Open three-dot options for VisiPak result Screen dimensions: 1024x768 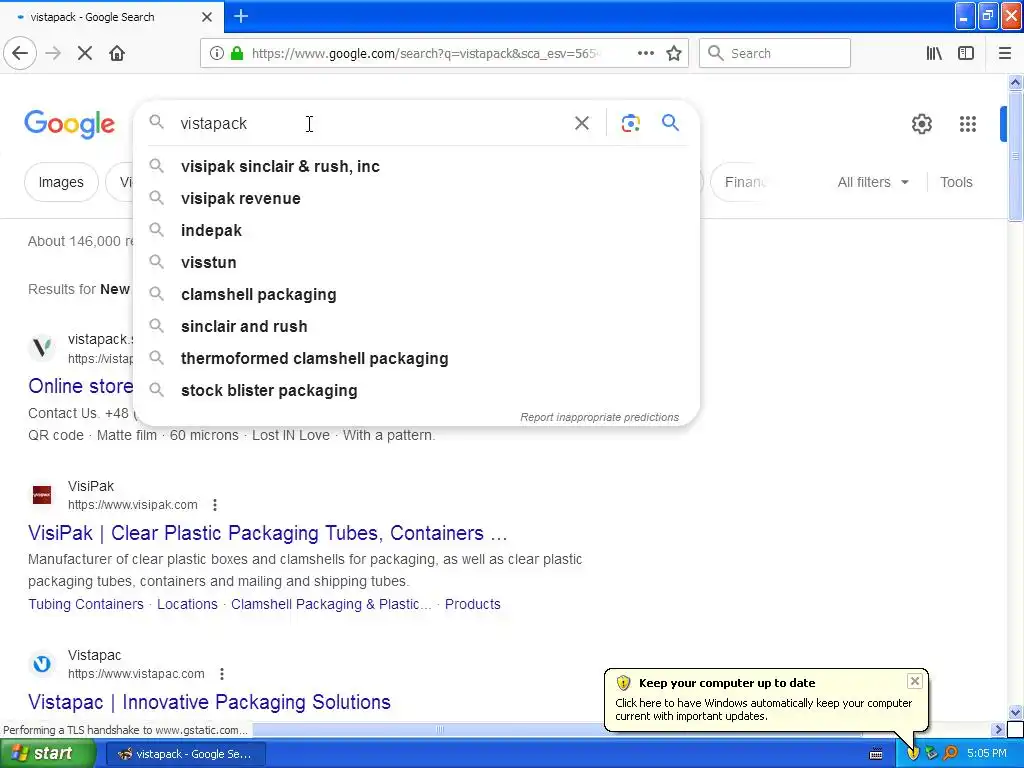(215, 505)
